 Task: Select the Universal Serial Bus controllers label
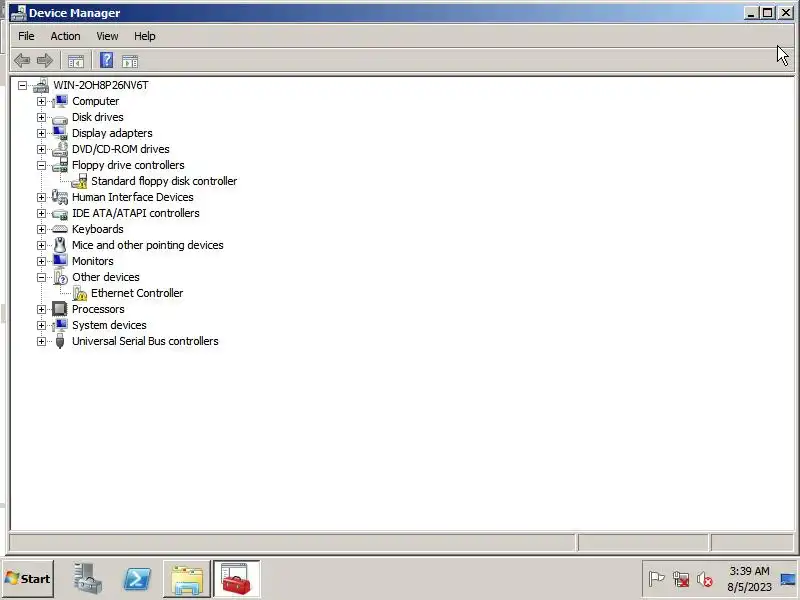(x=145, y=341)
